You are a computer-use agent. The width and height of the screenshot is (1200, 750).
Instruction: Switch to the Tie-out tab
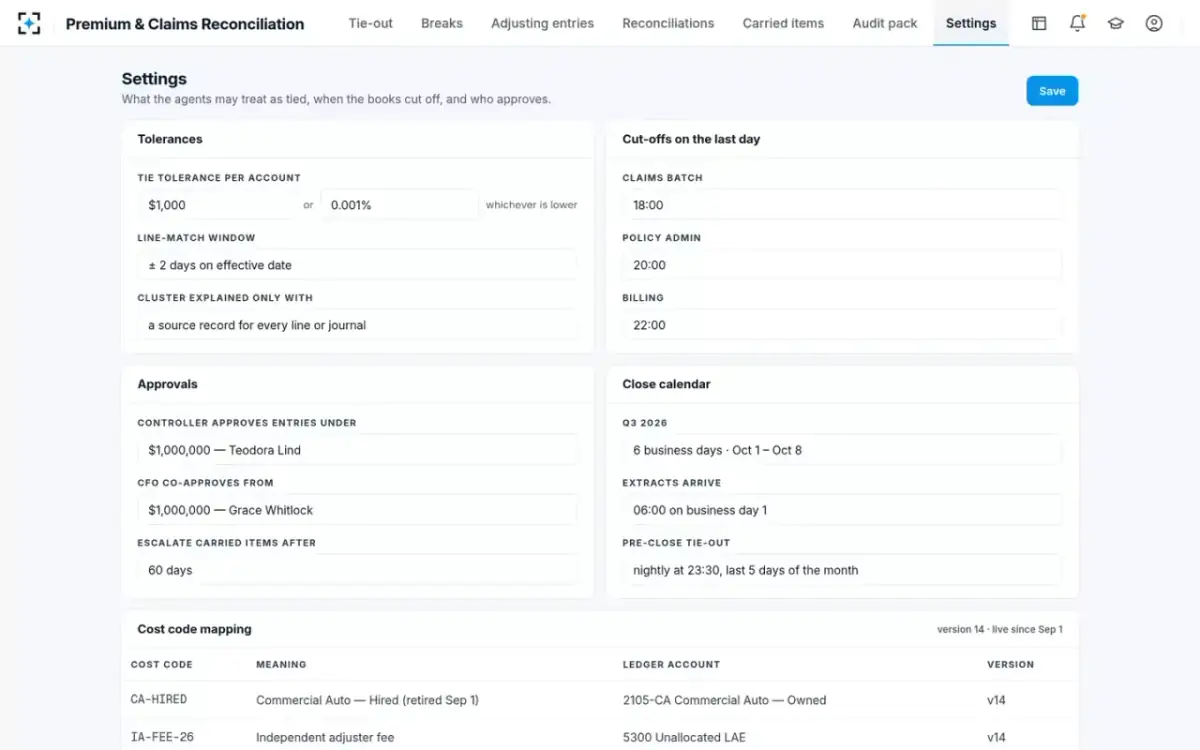tap(370, 23)
